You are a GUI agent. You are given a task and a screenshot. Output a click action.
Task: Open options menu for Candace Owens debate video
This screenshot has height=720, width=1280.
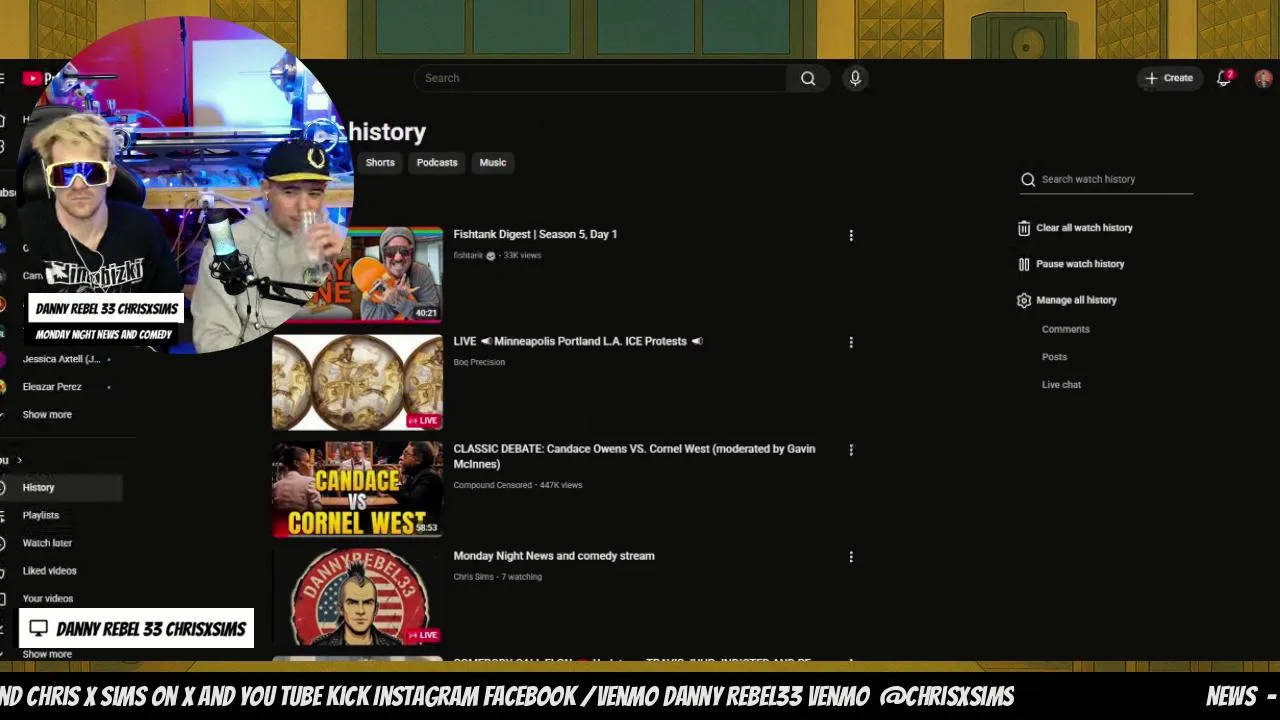point(851,450)
